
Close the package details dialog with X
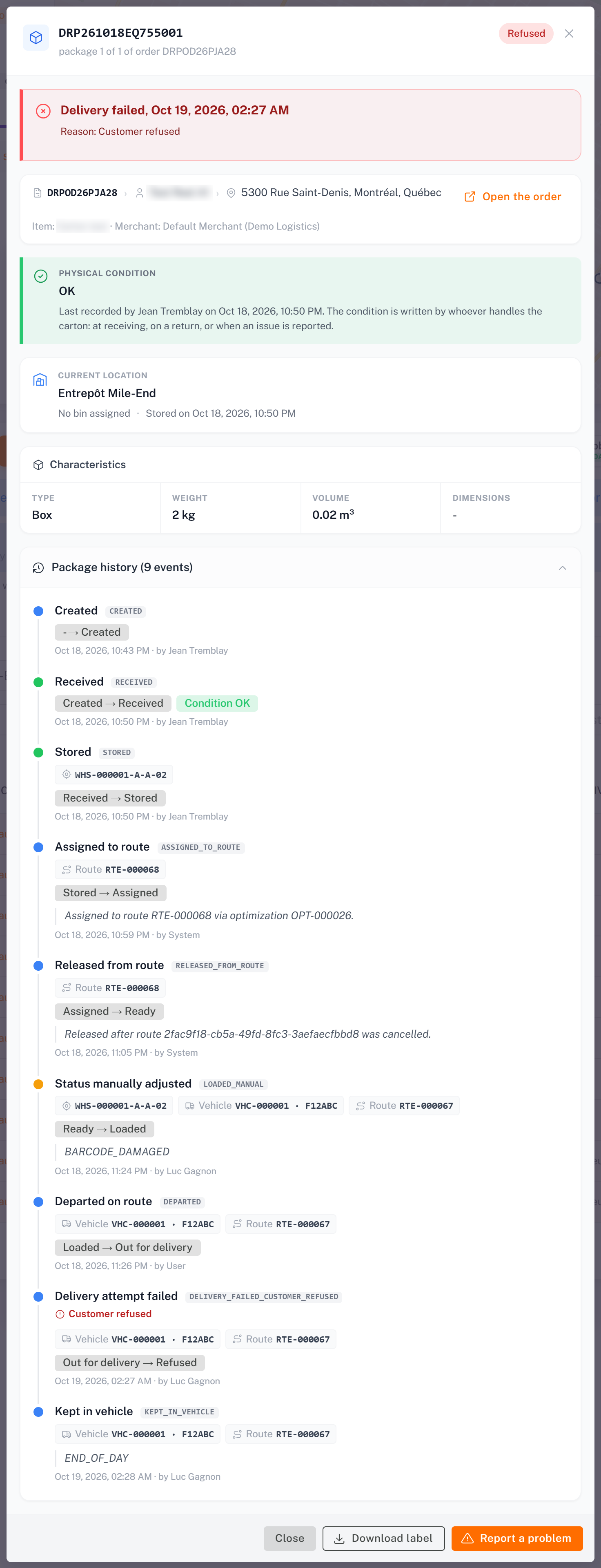click(569, 34)
